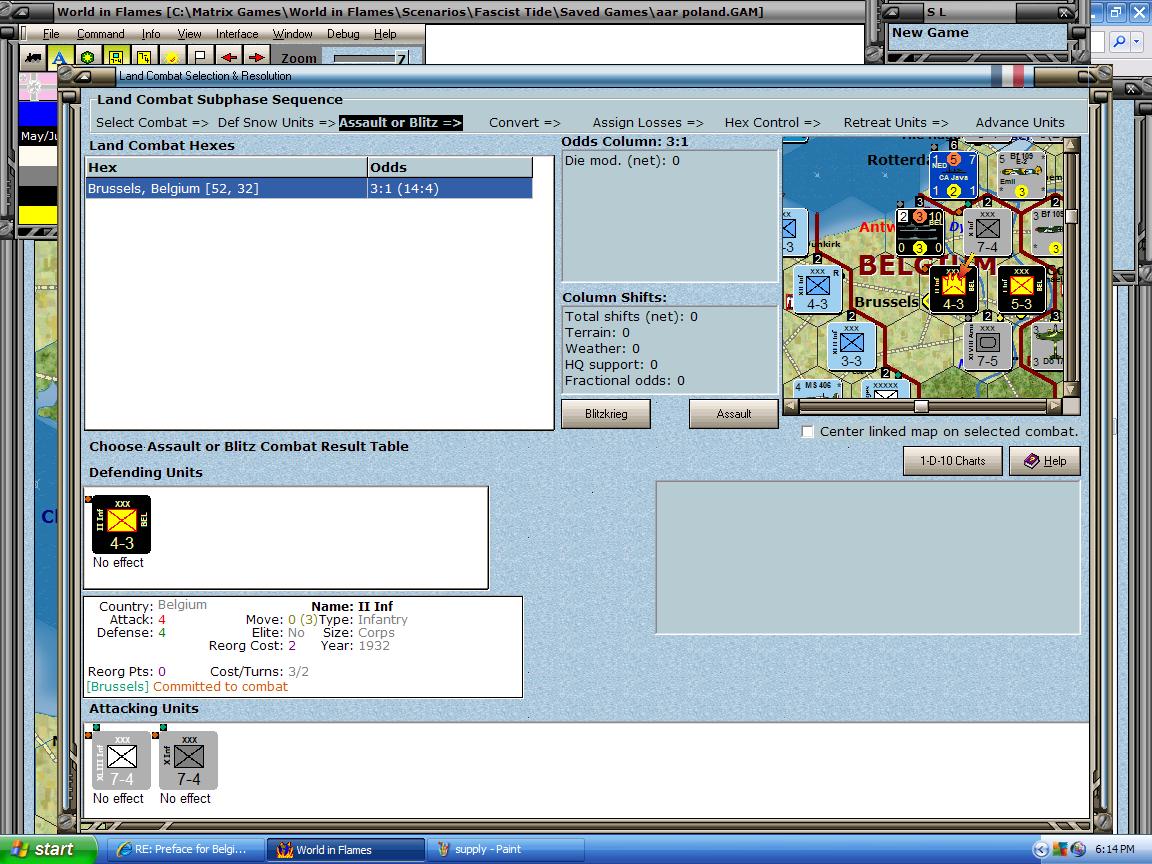The height and width of the screenshot is (864, 1152).
Task: Click the Windows Start button
Action: point(48,849)
